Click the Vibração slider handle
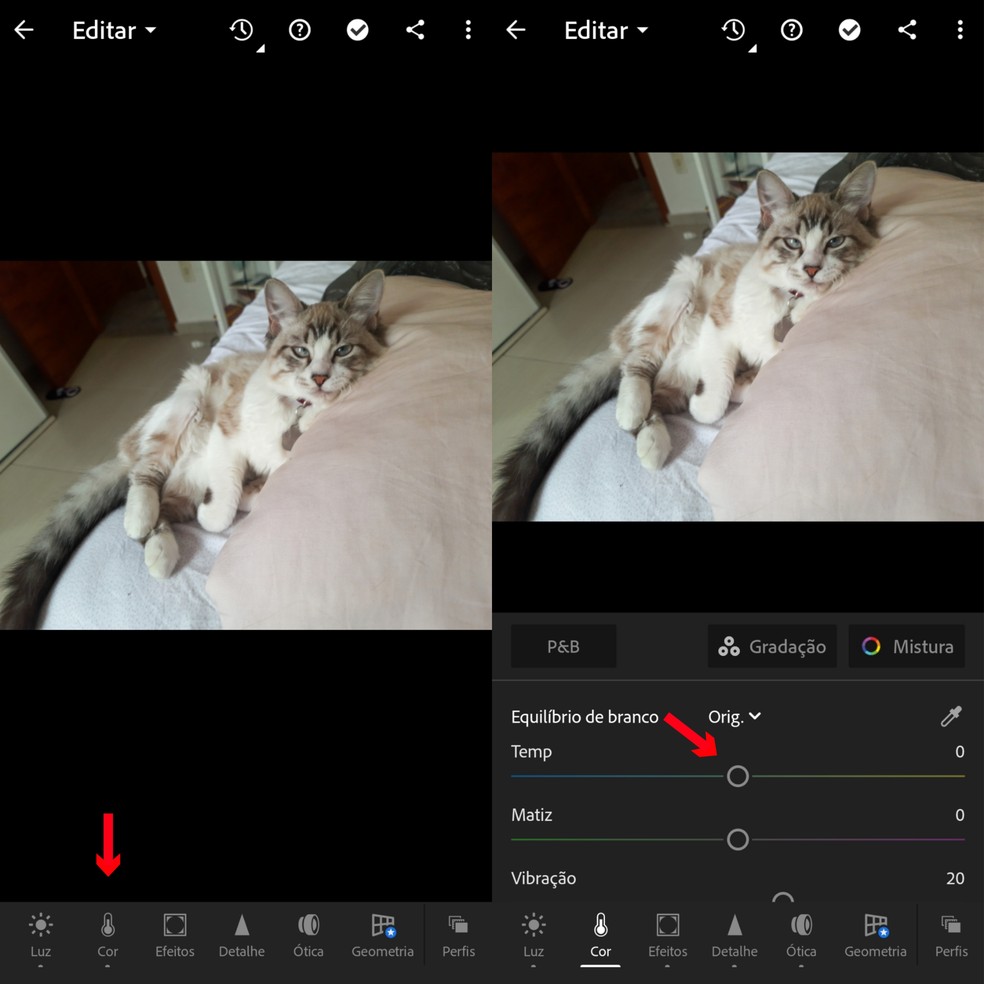Viewport: 984px width, 984px height. pyautogui.click(x=783, y=897)
